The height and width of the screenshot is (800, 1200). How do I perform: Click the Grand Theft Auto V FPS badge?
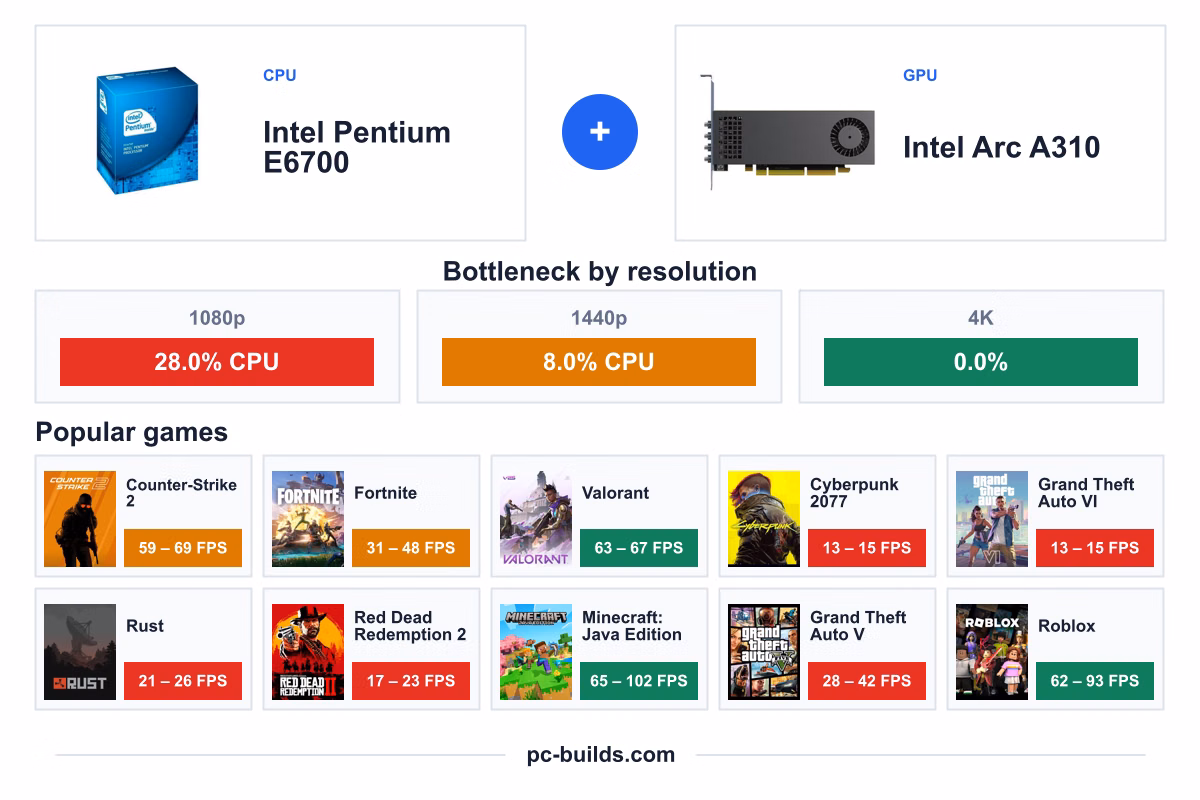pyautogui.click(x=867, y=681)
